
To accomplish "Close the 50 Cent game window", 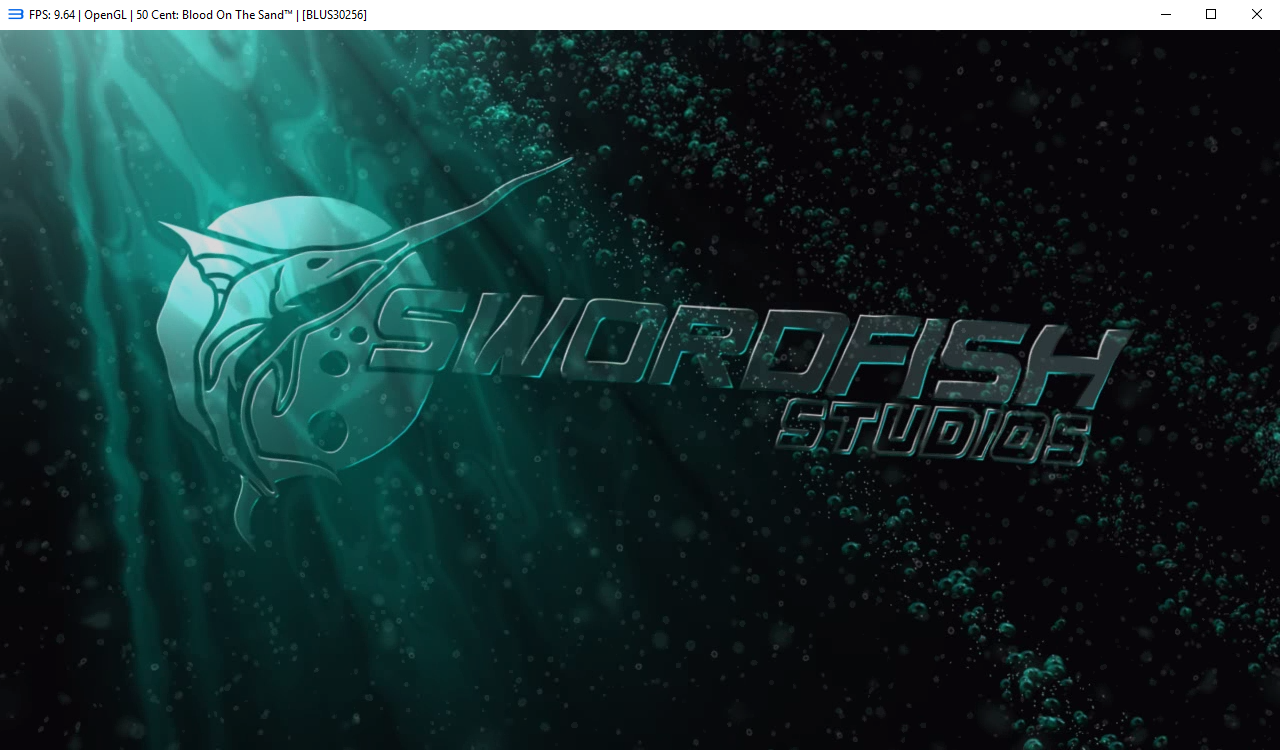I will 1257,14.
